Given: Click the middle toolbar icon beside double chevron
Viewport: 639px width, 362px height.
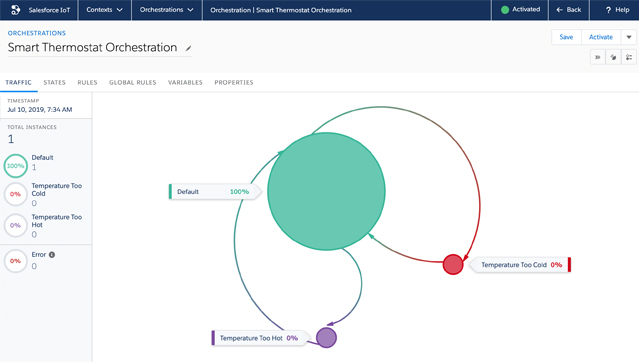Looking at the screenshot, I should [613, 57].
